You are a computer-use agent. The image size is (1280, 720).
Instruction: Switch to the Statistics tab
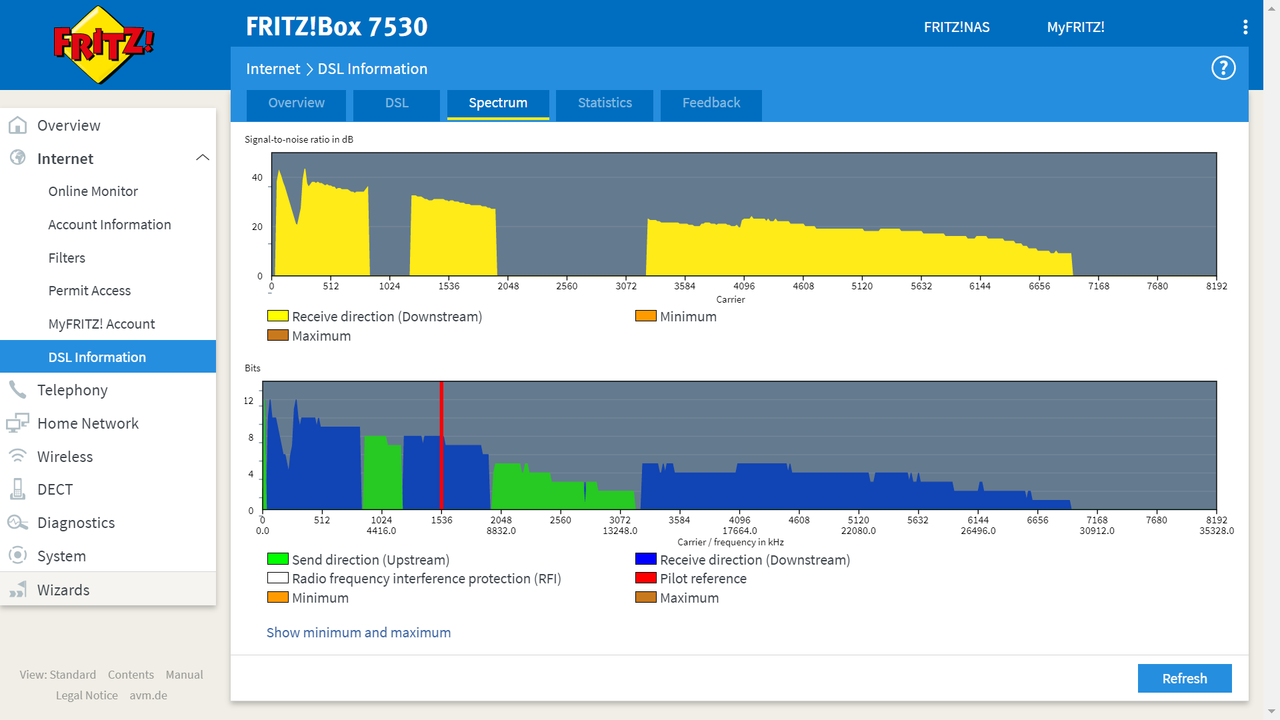605,103
